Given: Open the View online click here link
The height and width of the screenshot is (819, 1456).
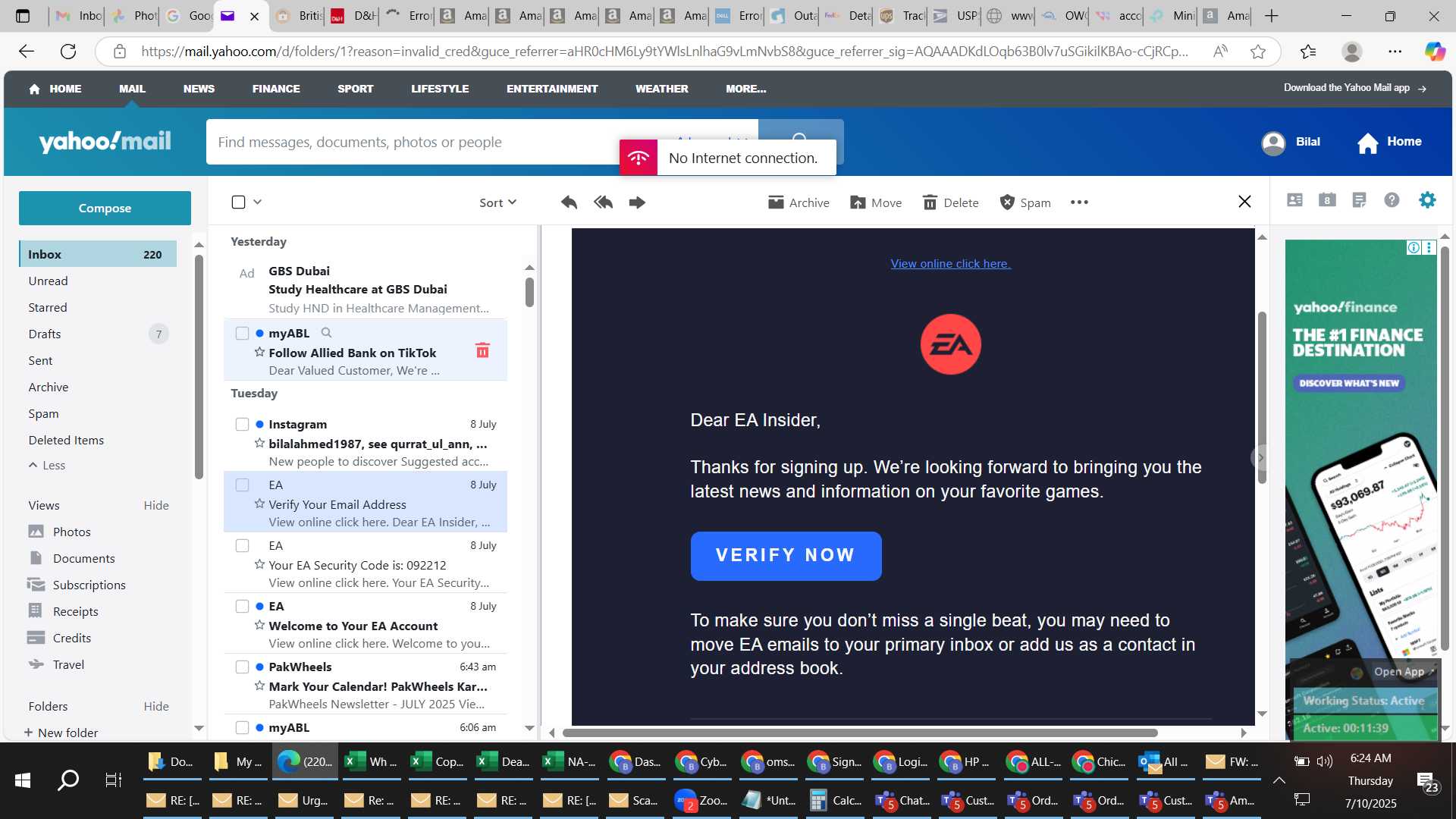Looking at the screenshot, I should click(950, 264).
